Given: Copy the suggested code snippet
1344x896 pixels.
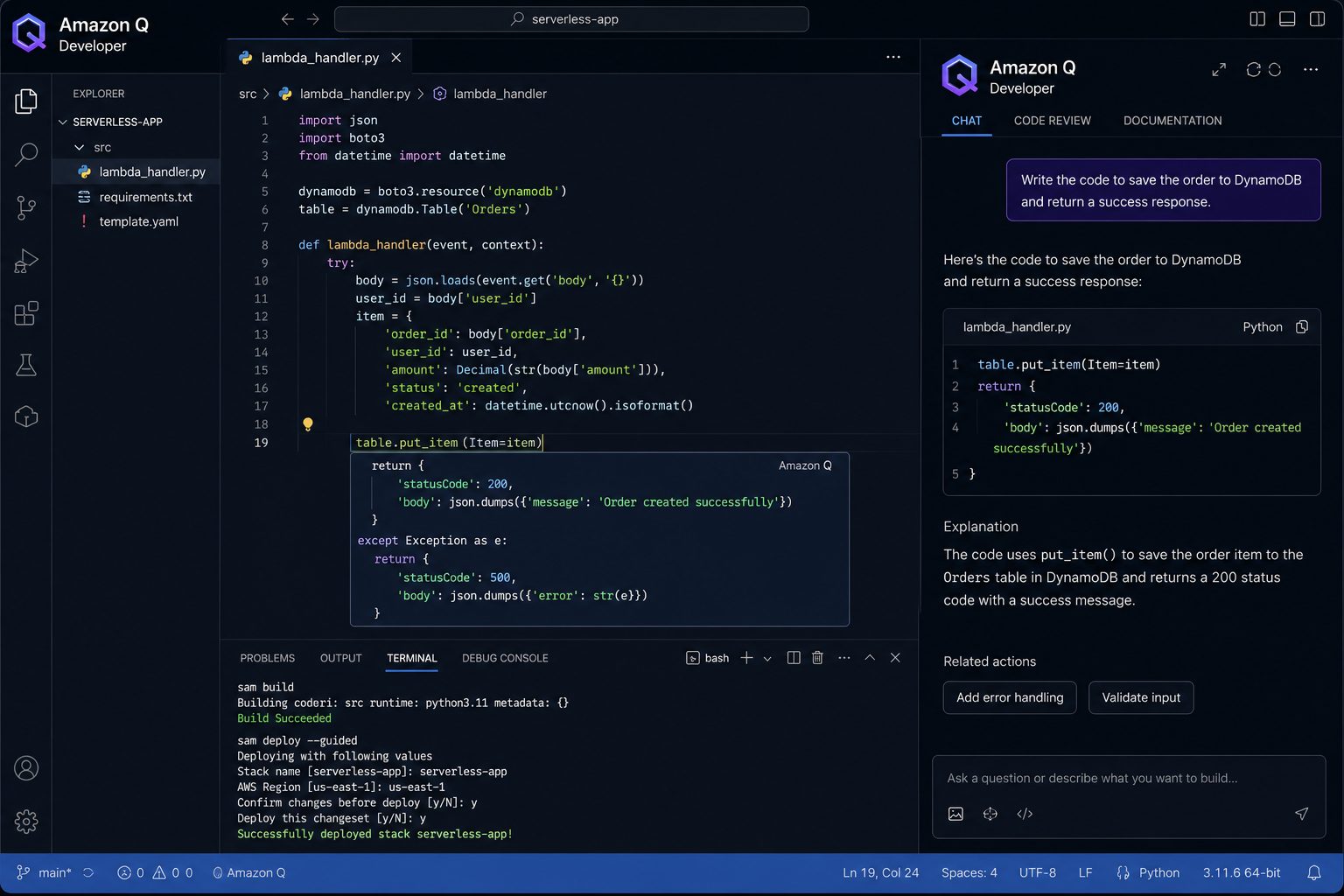Looking at the screenshot, I should pyautogui.click(x=1302, y=326).
